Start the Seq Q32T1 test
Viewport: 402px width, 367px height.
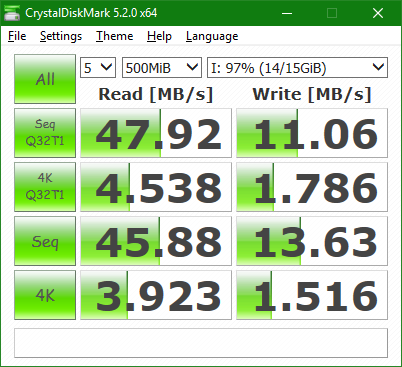pyautogui.click(x=45, y=133)
